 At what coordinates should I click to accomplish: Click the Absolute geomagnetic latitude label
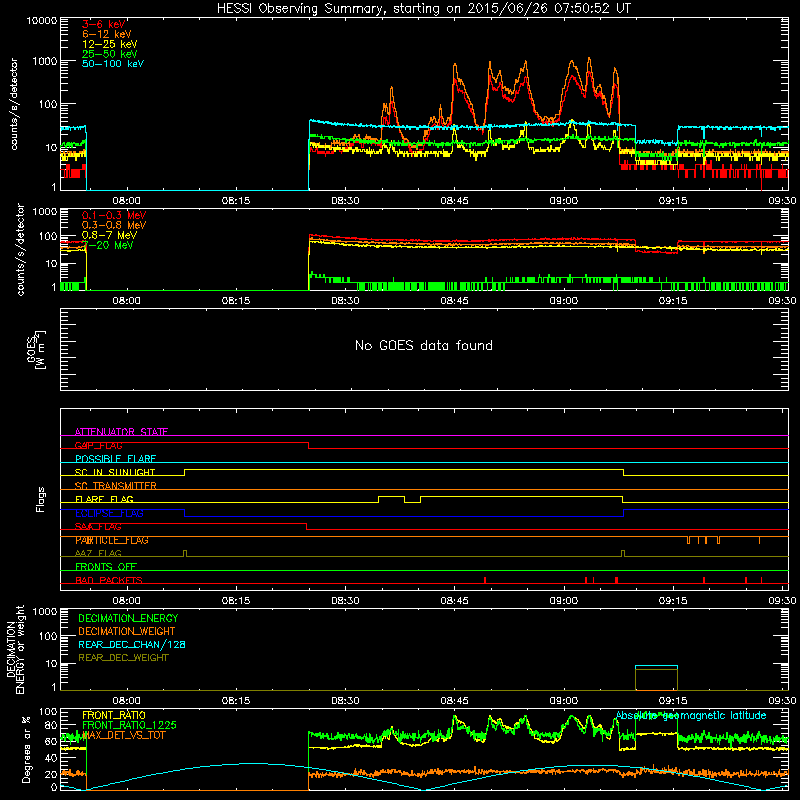tap(691, 716)
